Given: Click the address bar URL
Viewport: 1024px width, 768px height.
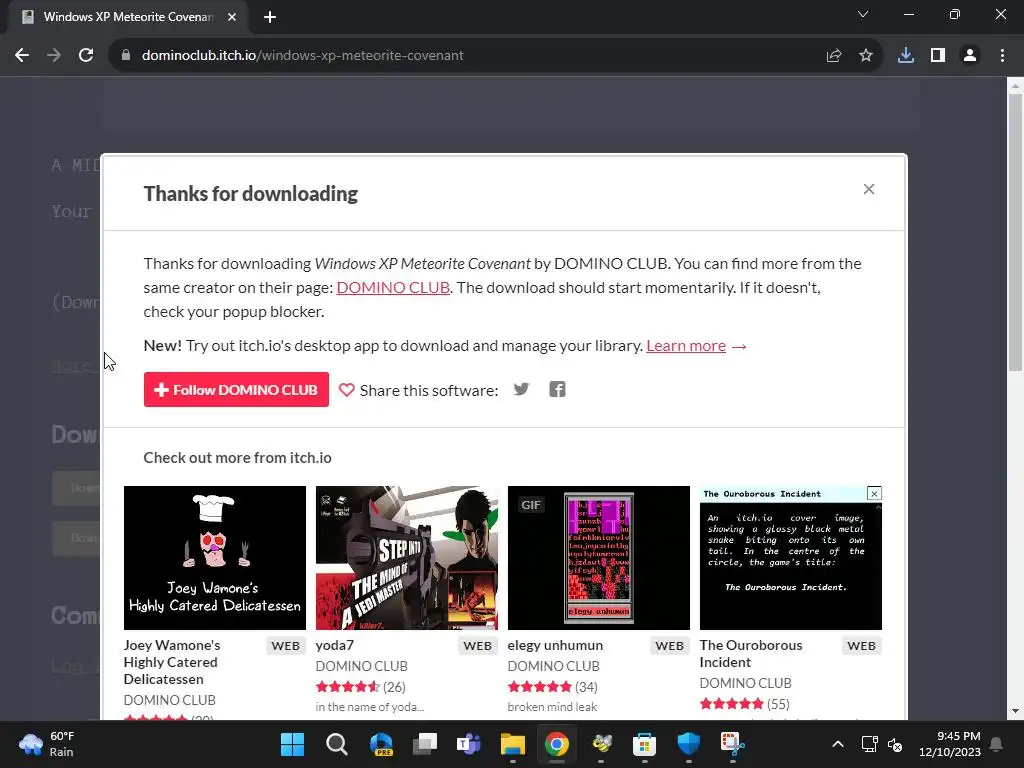Looking at the screenshot, I should (302, 56).
